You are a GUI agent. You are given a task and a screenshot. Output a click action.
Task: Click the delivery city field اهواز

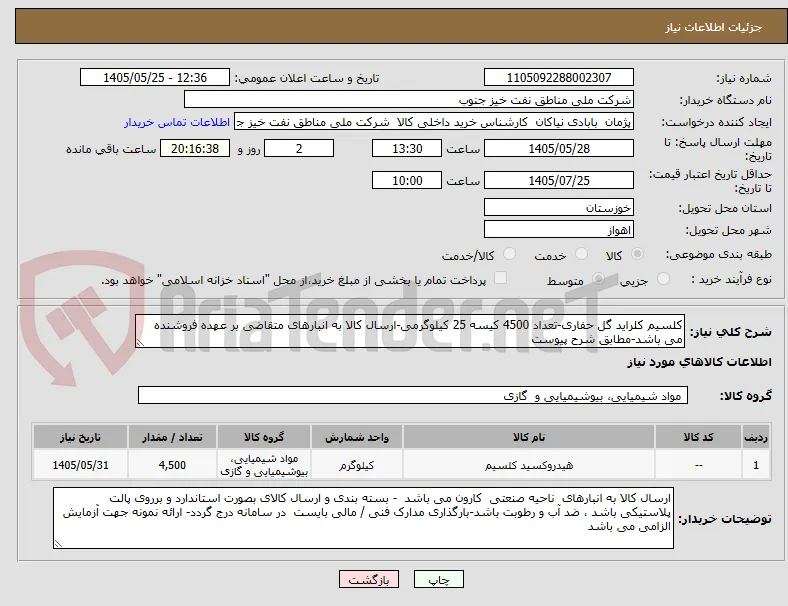(x=559, y=230)
